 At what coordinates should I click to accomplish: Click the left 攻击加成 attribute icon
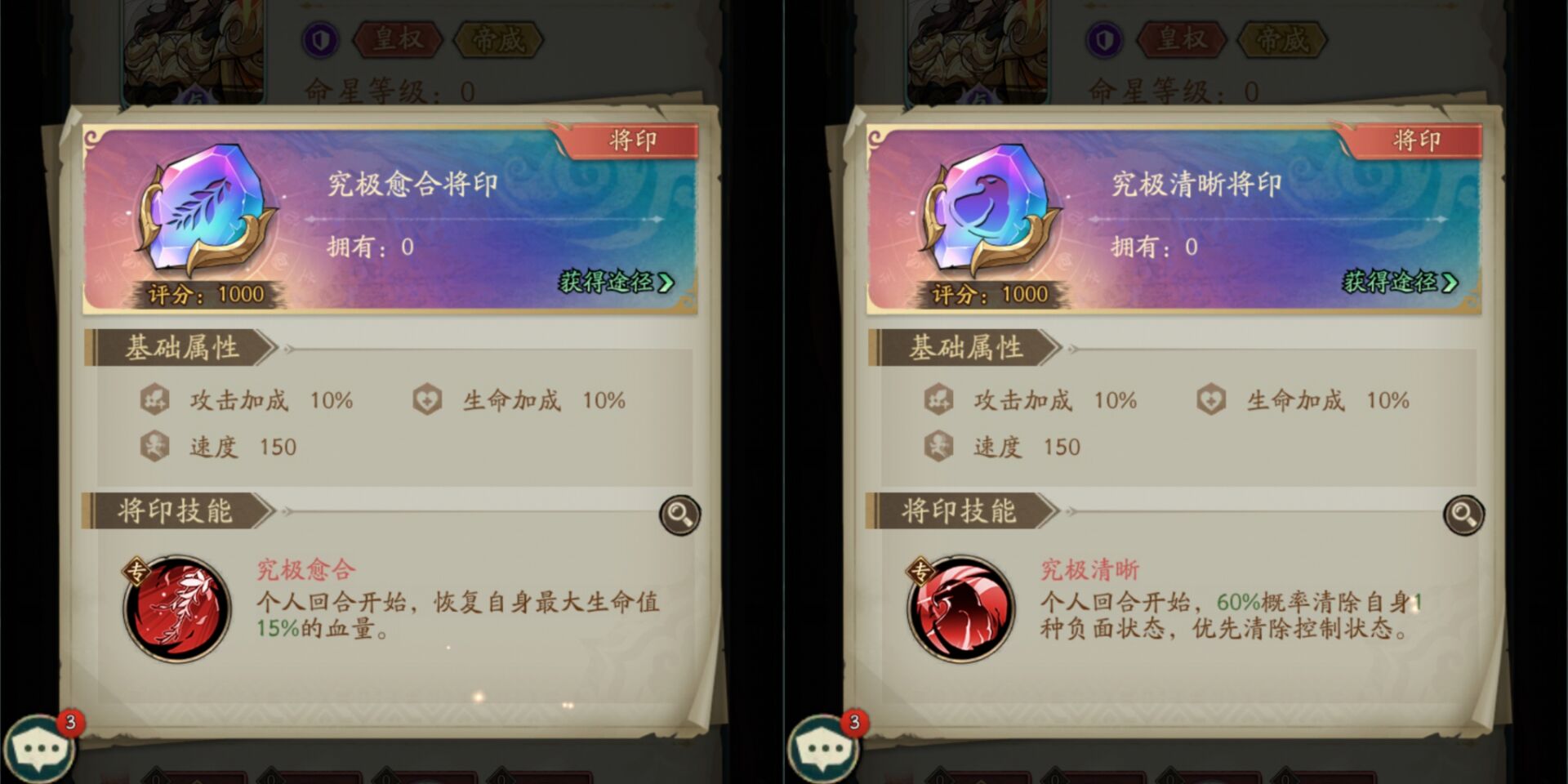[154, 399]
